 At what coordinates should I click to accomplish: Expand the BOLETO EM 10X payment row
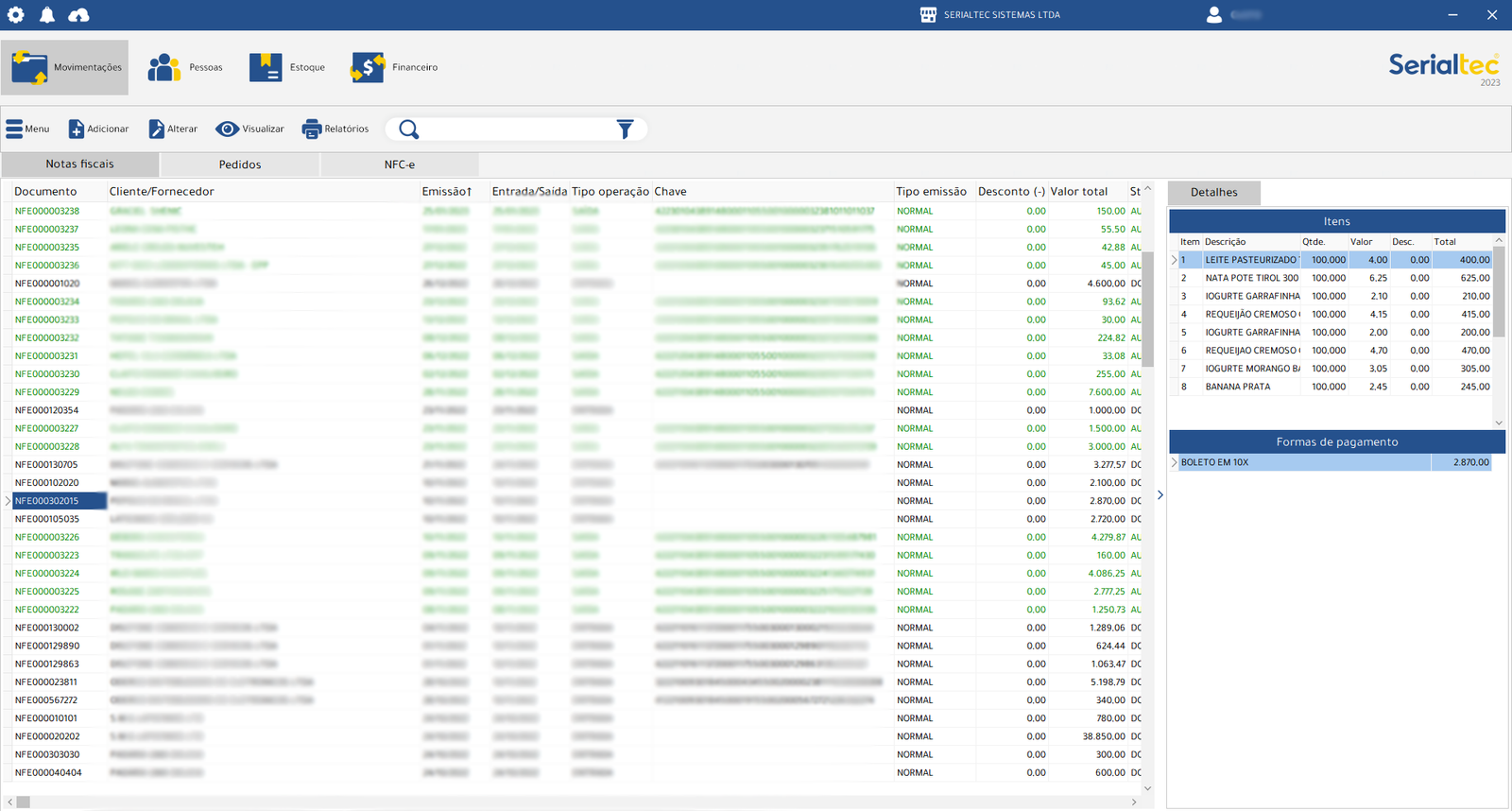pos(1175,462)
